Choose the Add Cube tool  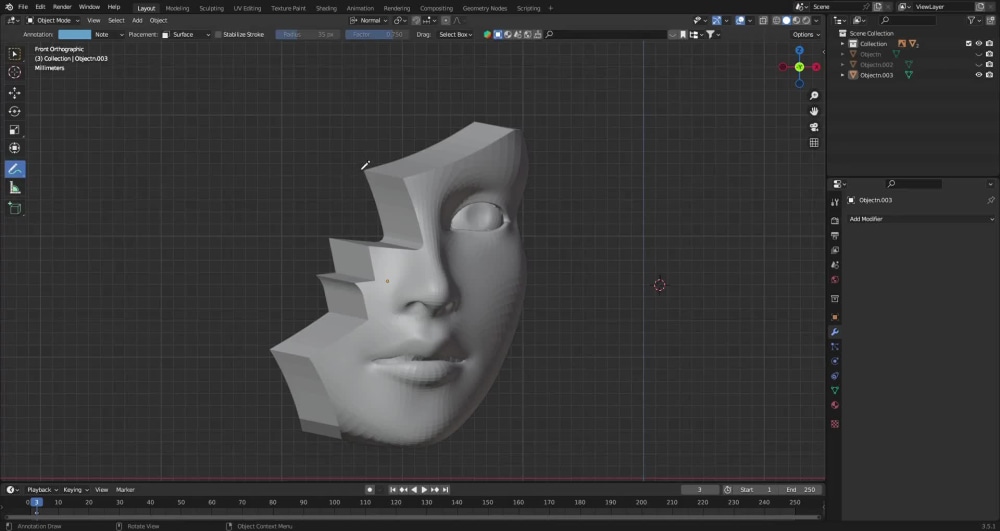15,208
